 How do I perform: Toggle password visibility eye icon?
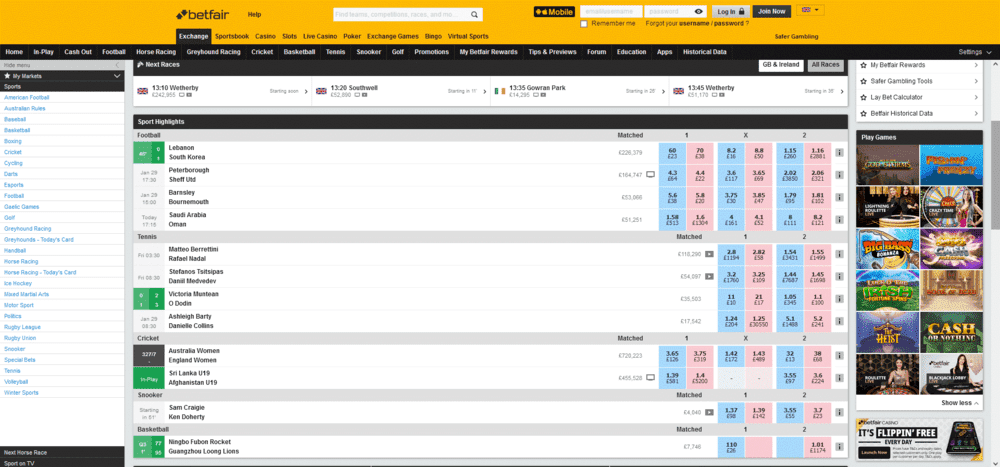tap(699, 11)
